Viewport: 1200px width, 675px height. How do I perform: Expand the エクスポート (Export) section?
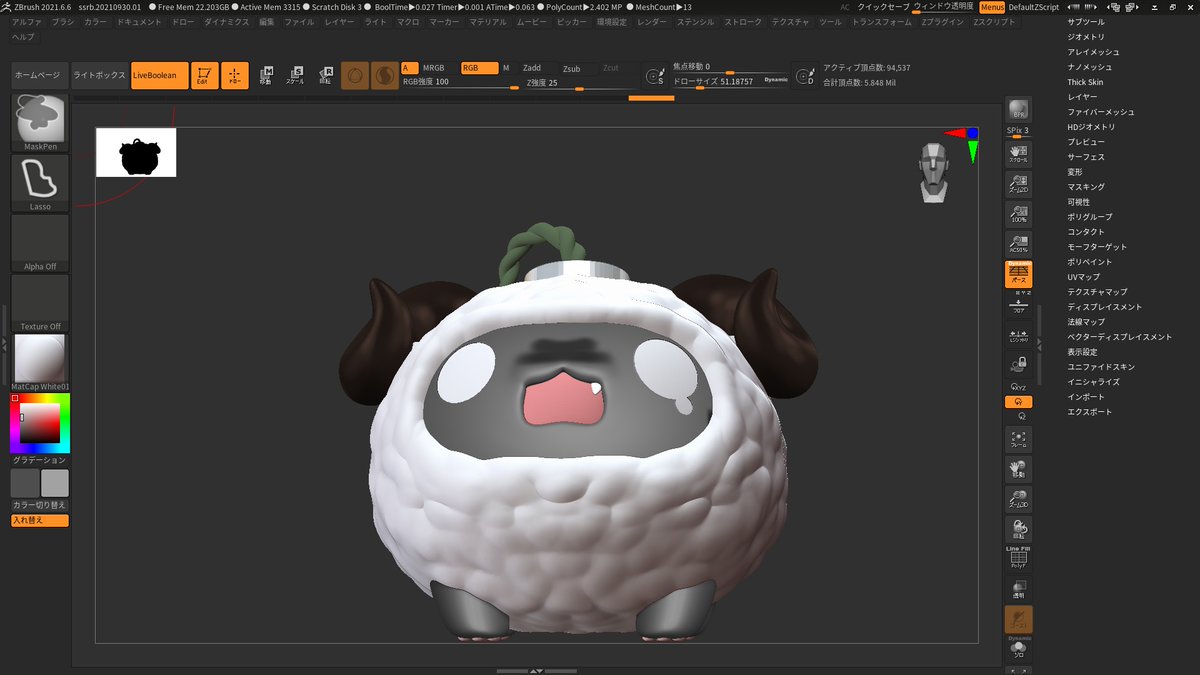(x=1089, y=411)
